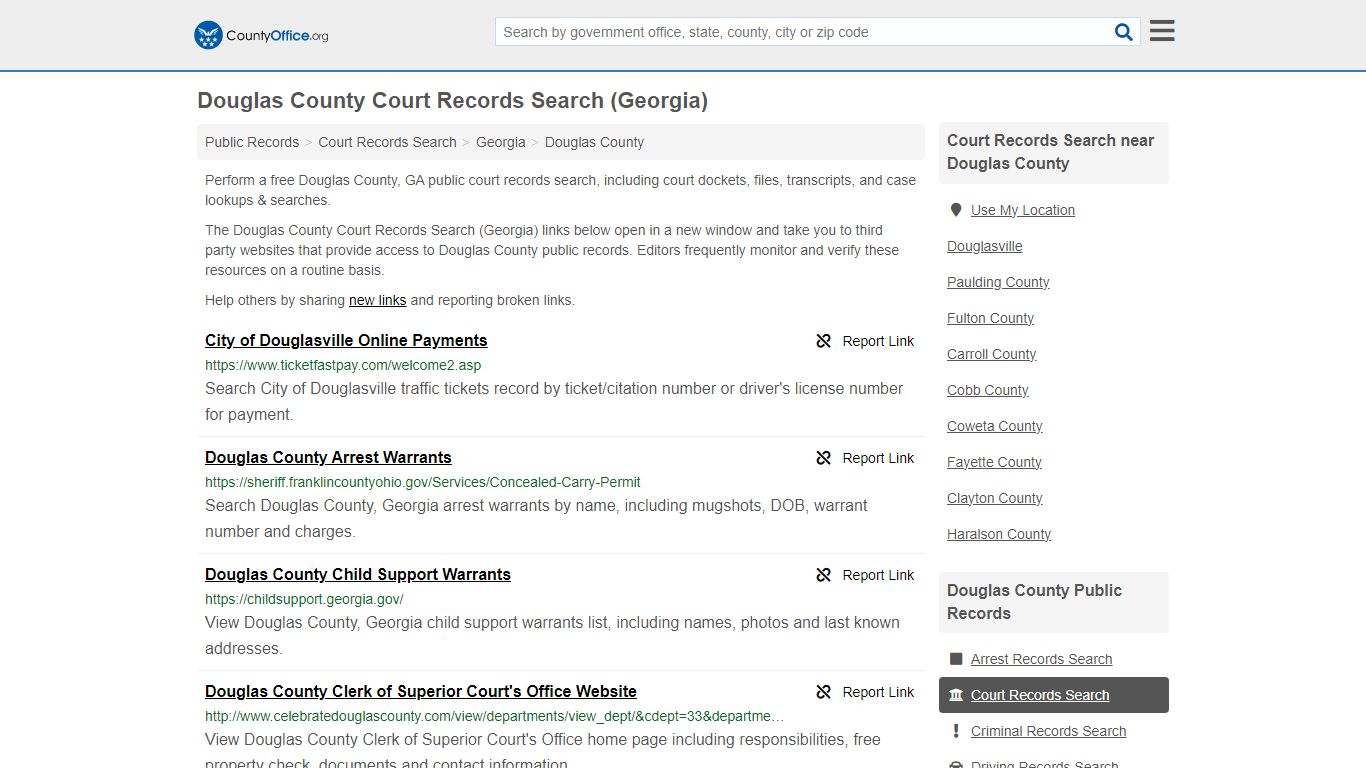Click the 'Court Records Search near Douglas County' heading
Image resolution: width=1366 pixels, height=768 pixels.
(x=1050, y=152)
